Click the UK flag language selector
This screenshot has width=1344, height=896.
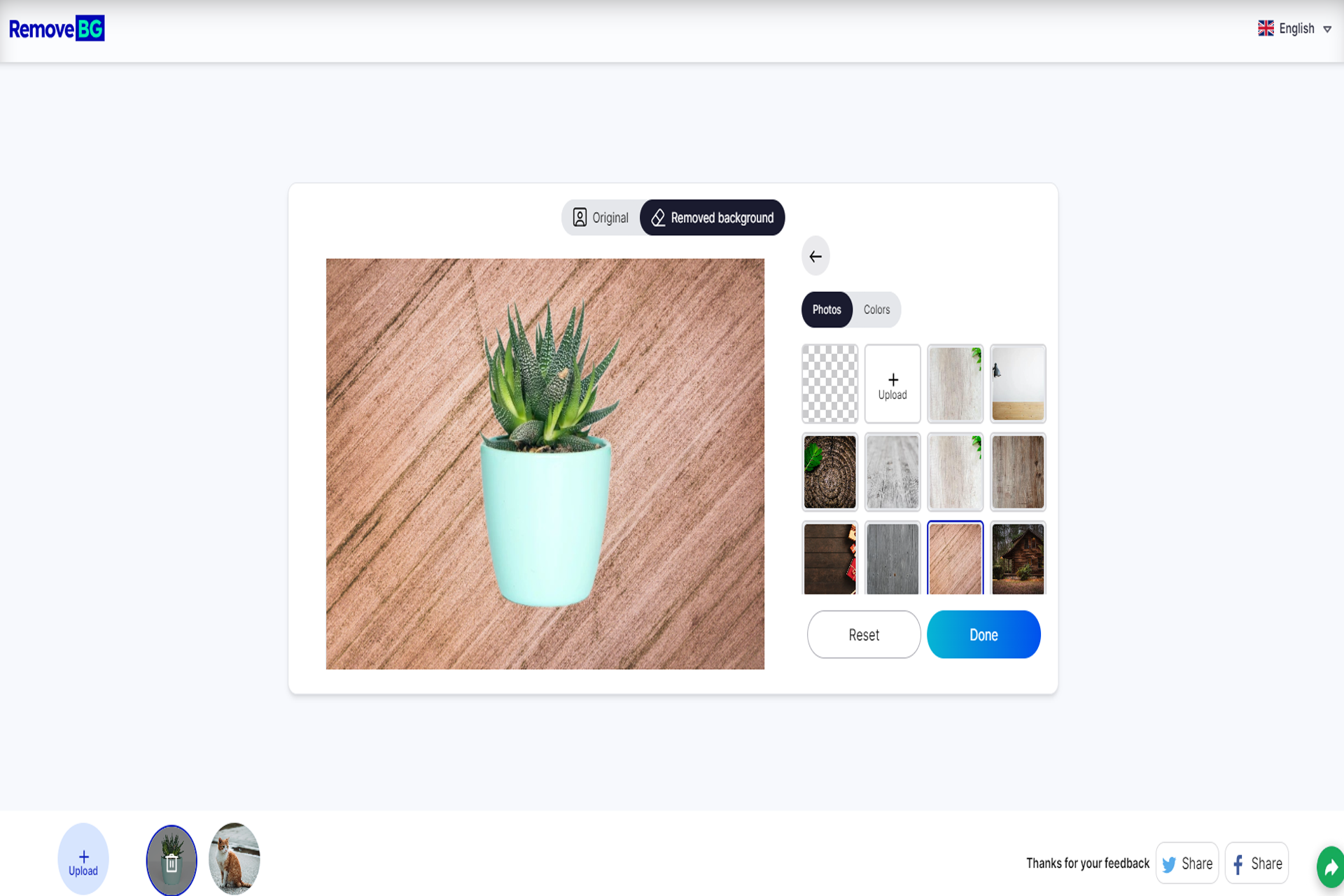[x=1266, y=29]
